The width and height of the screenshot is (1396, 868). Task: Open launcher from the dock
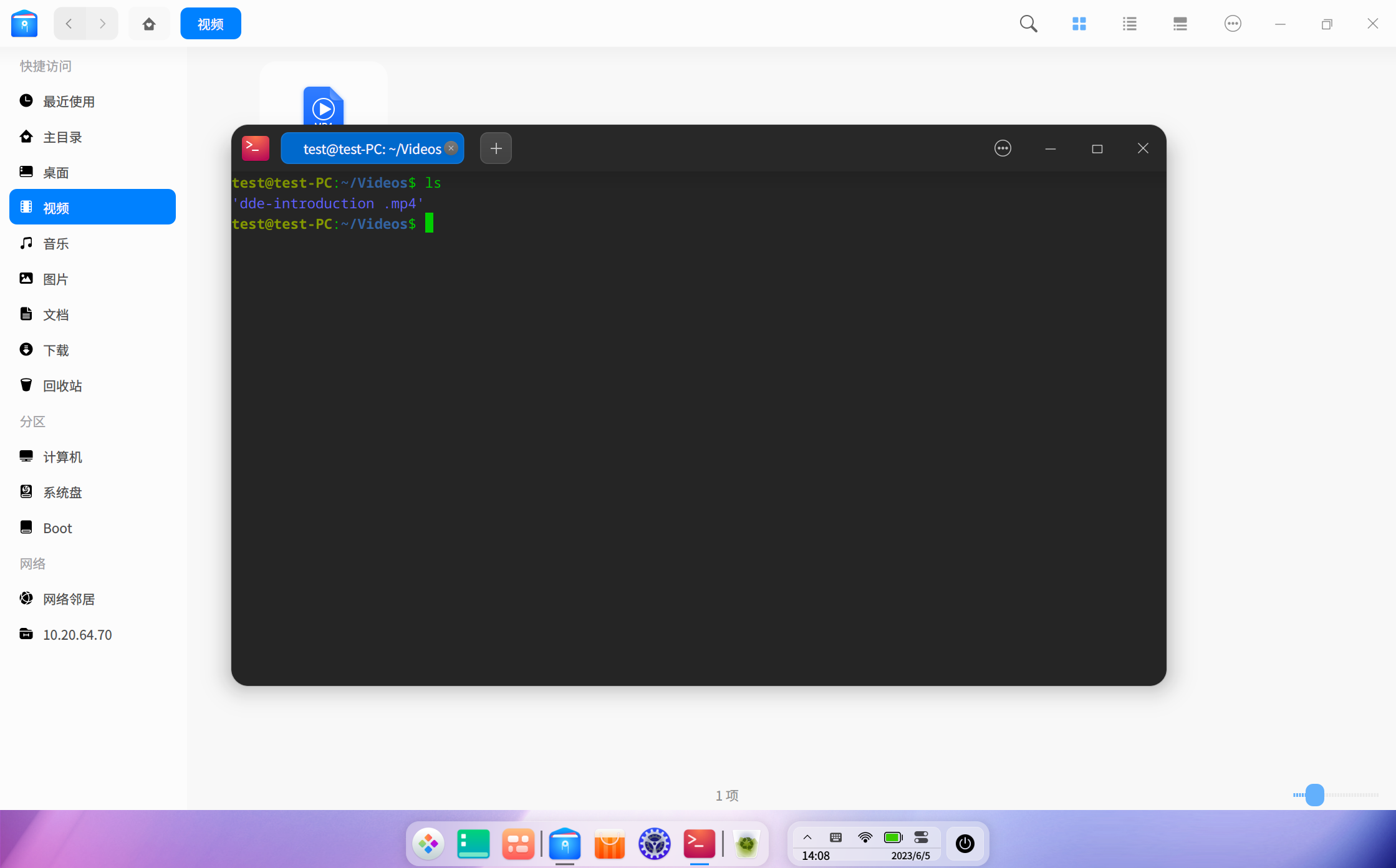(x=428, y=844)
